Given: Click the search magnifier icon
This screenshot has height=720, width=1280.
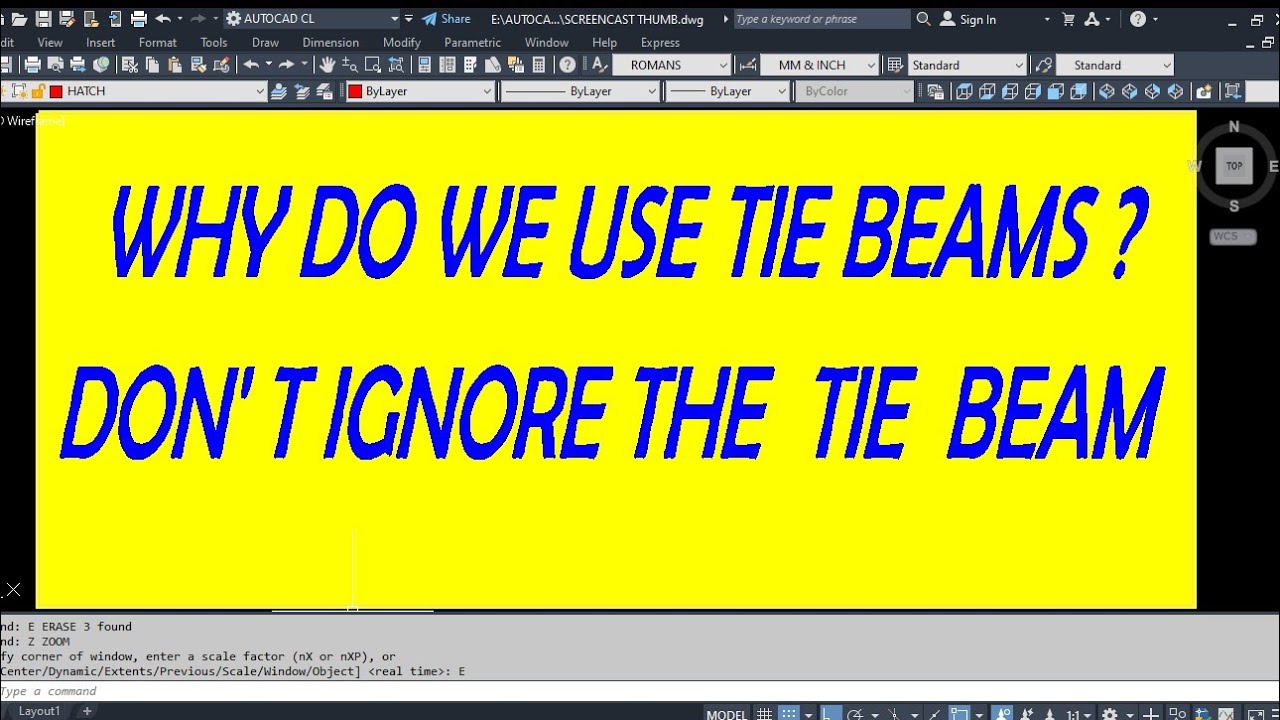Looking at the screenshot, I should (x=923, y=19).
